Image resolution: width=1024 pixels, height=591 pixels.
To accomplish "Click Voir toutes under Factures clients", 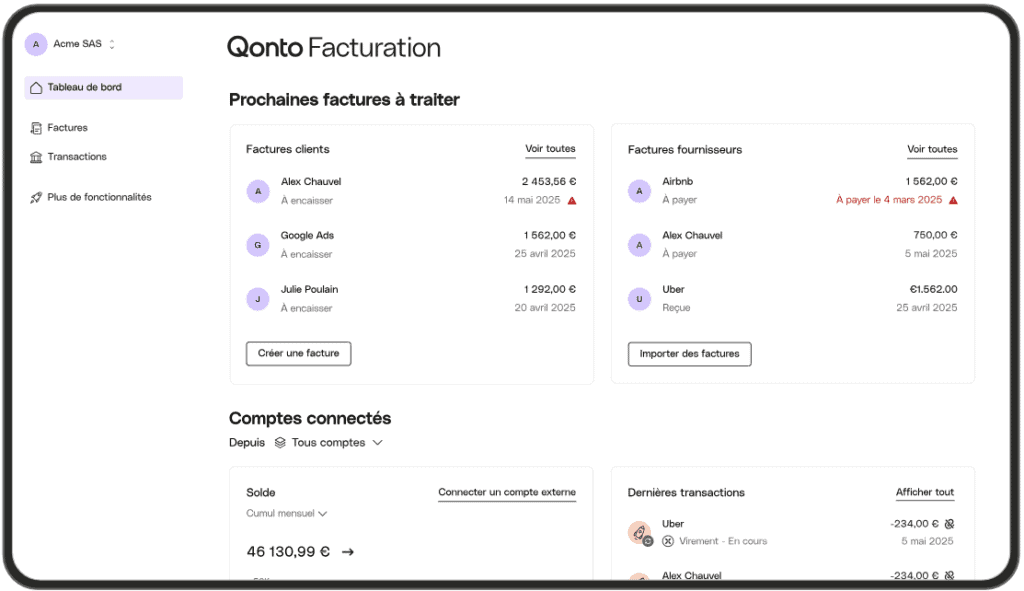I will pyautogui.click(x=550, y=149).
